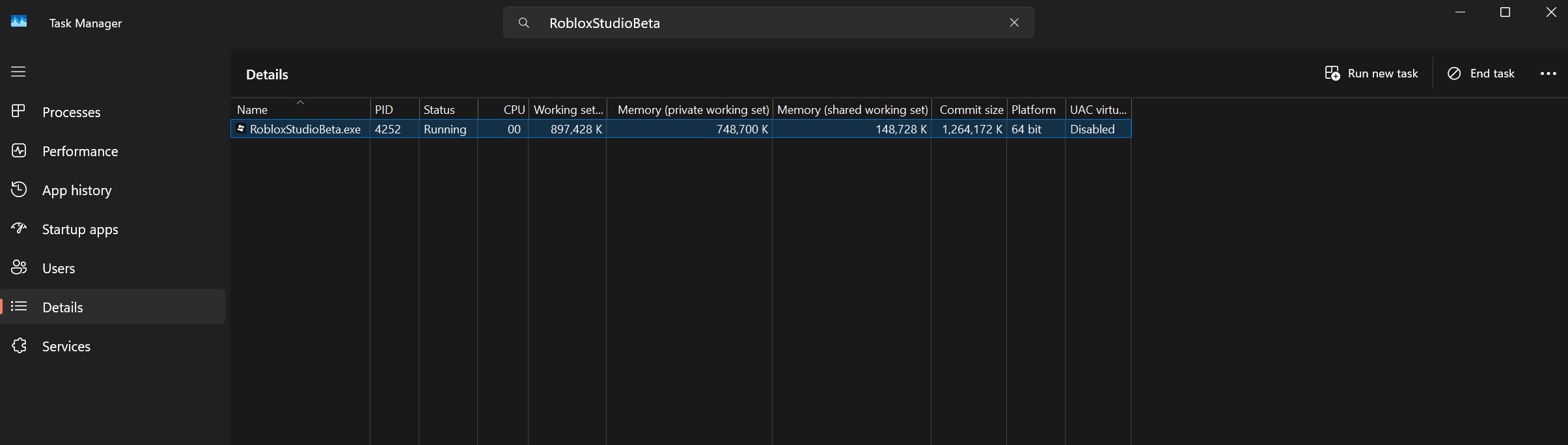The width and height of the screenshot is (1568, 445).
Task: Click the End task button
Action: point(1481,74)
